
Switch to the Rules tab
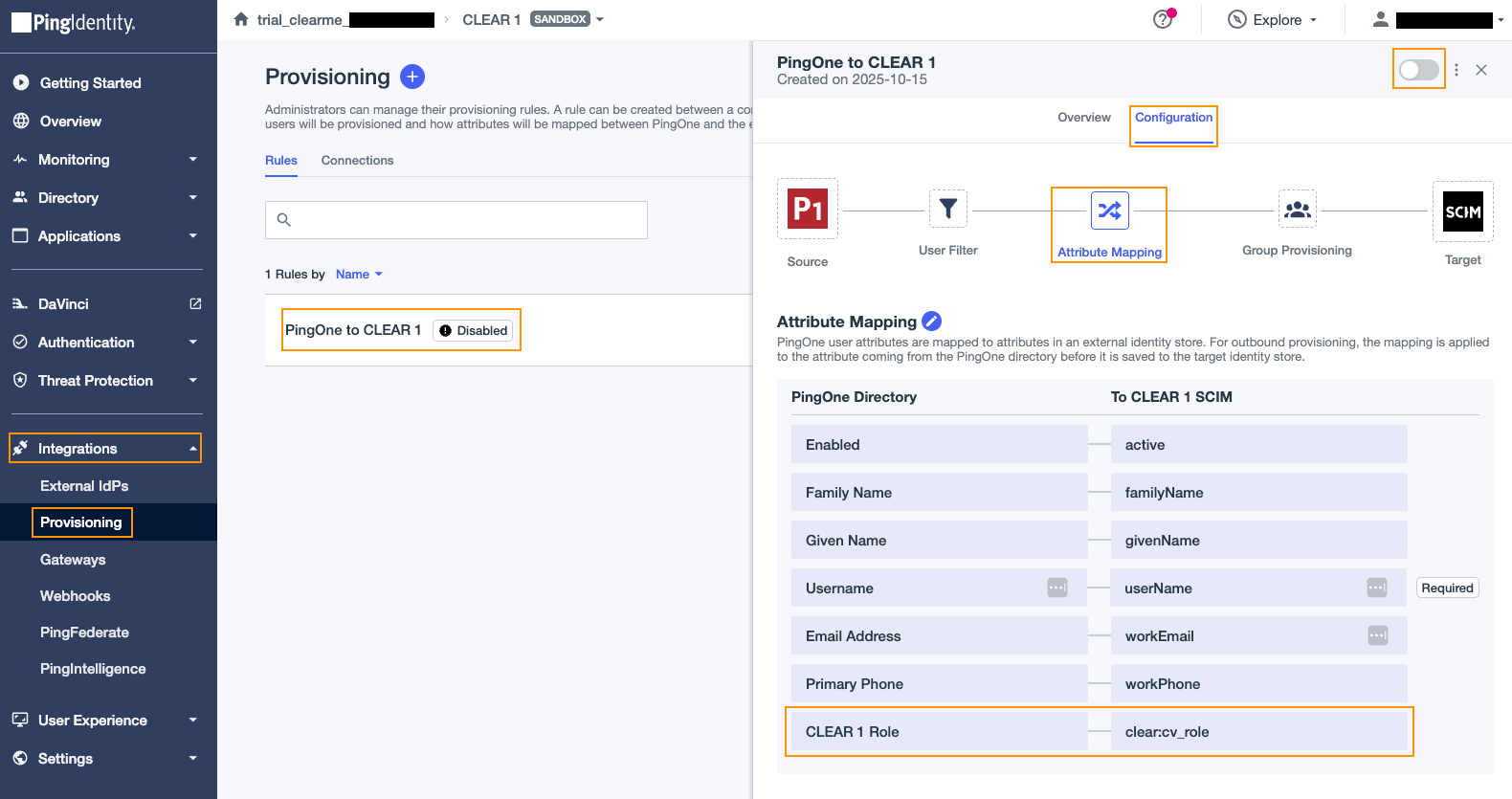pyautogui.click(x=281, y=161)
